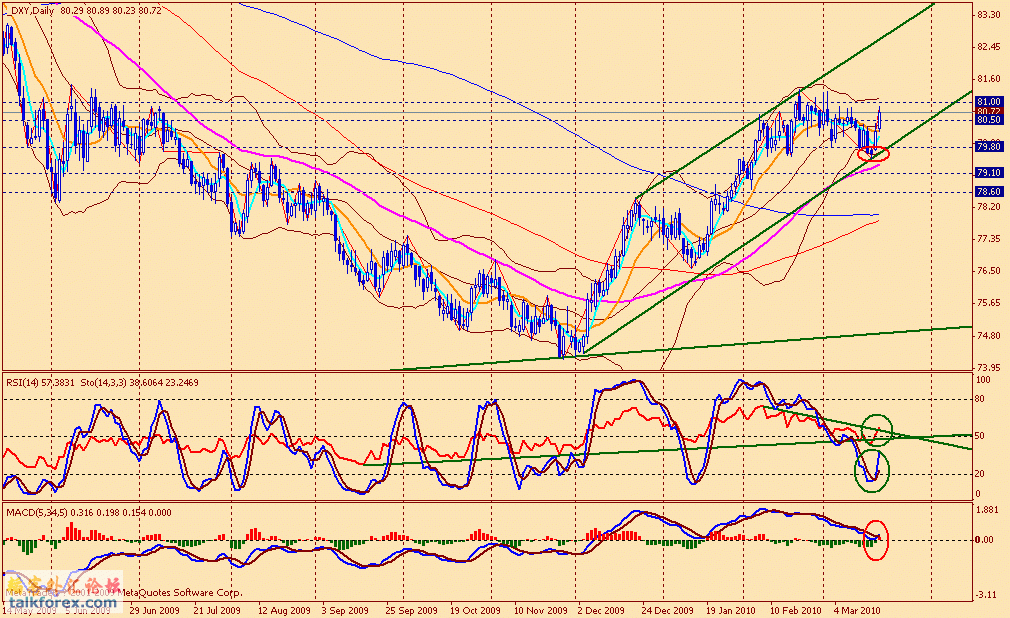1010x618 pixels.
Task: Click the 79.80 support level tag
Action: 988,147
